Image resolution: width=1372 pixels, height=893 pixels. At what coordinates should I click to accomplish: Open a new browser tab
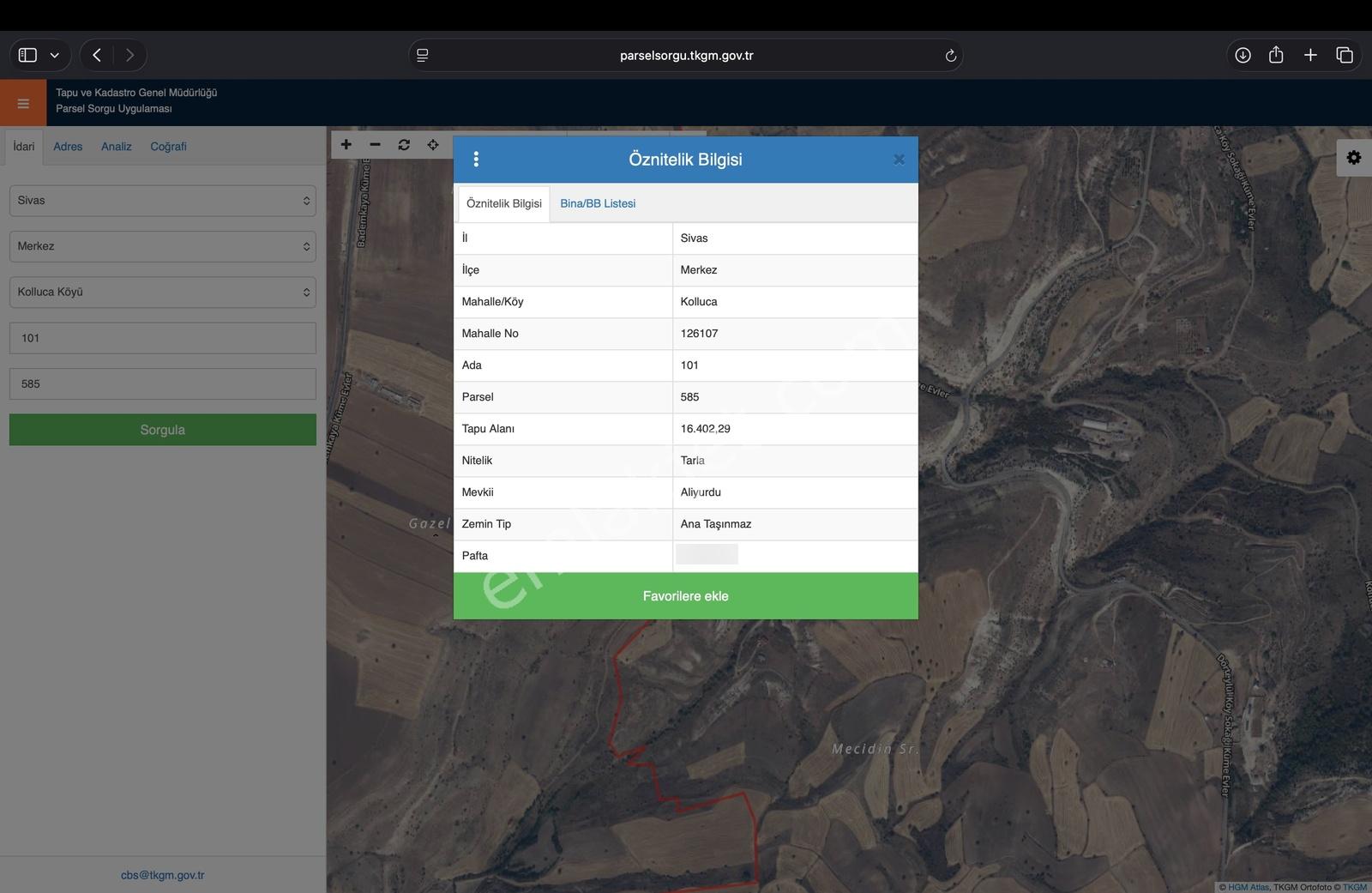click(x=1310, y=55)
